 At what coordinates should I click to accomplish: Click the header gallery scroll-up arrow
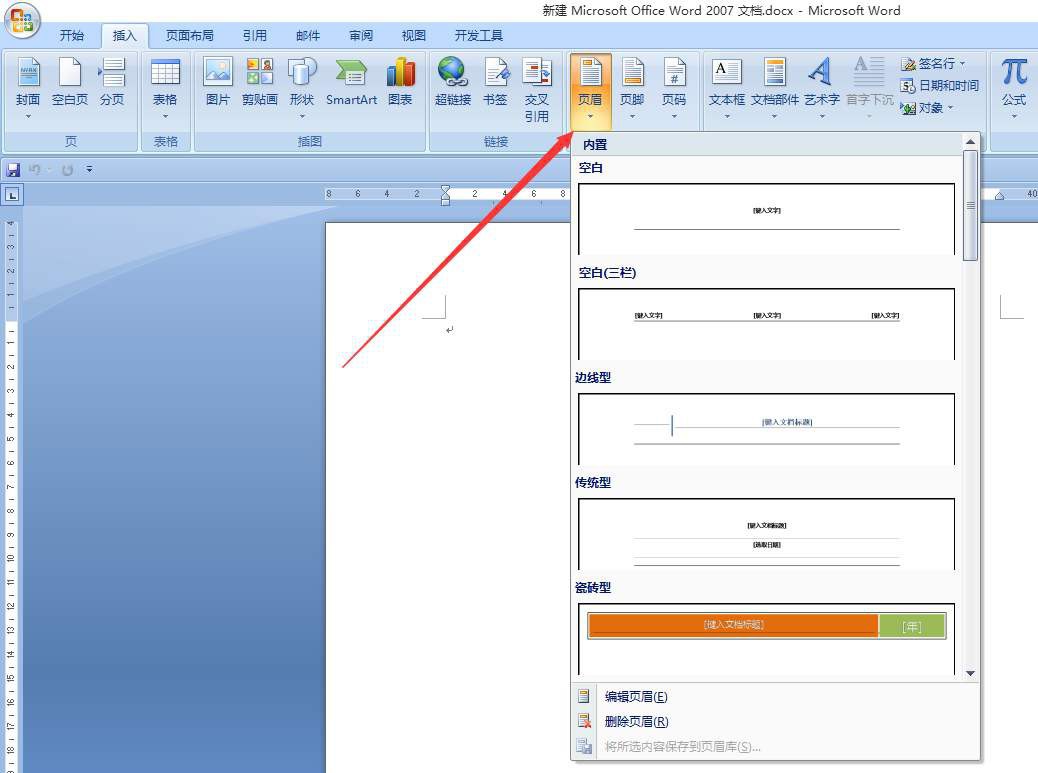click(970, 142)
